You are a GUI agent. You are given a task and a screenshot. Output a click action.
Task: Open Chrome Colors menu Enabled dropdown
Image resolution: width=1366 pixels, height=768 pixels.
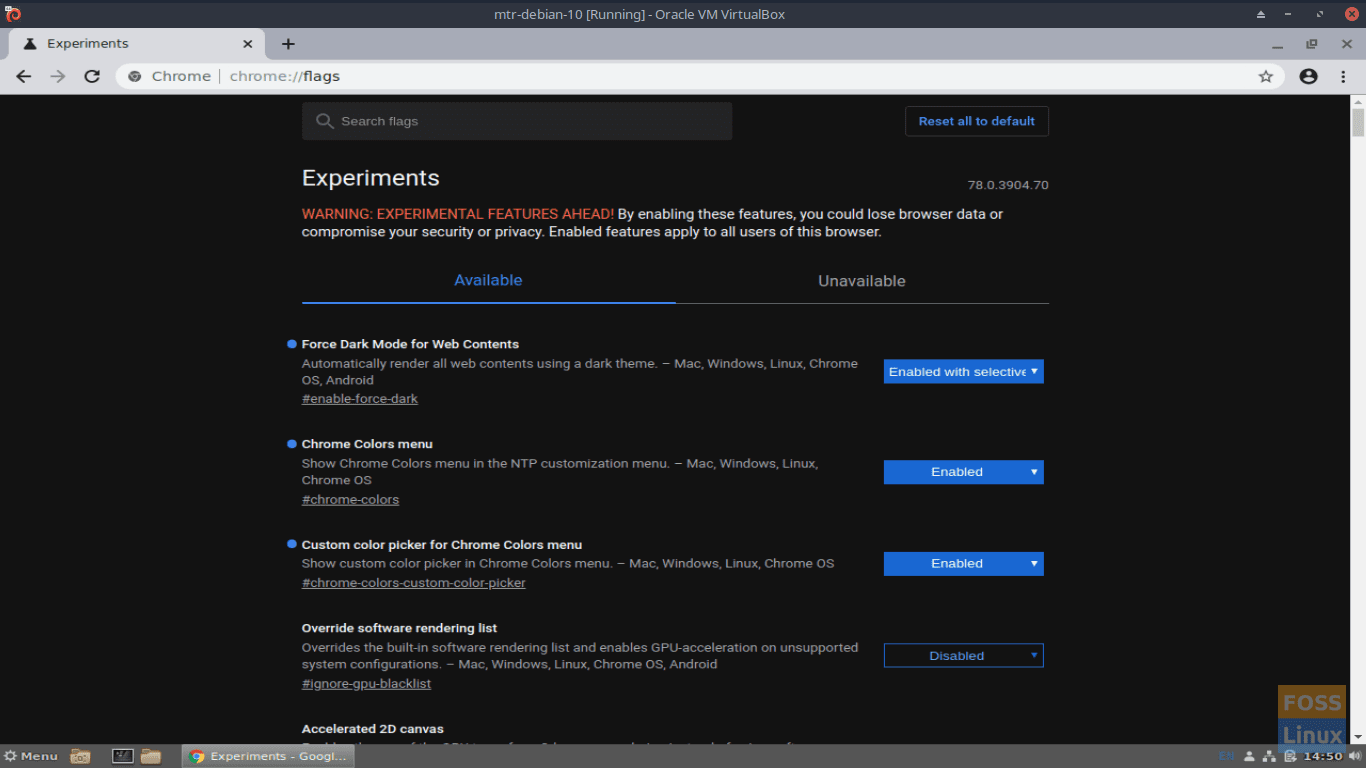coord(963,472)
